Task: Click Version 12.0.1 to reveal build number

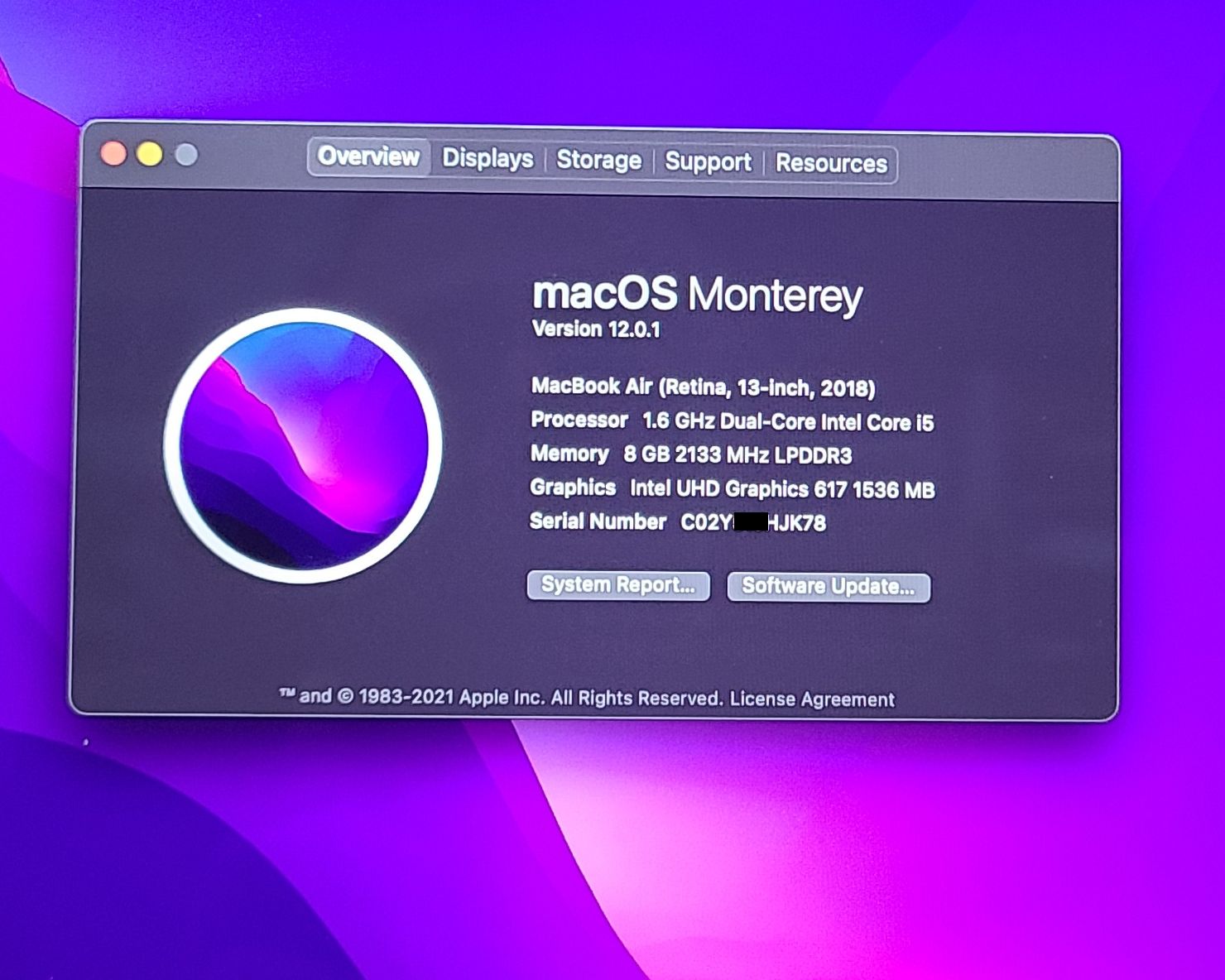Action: [x=596, y=329]
